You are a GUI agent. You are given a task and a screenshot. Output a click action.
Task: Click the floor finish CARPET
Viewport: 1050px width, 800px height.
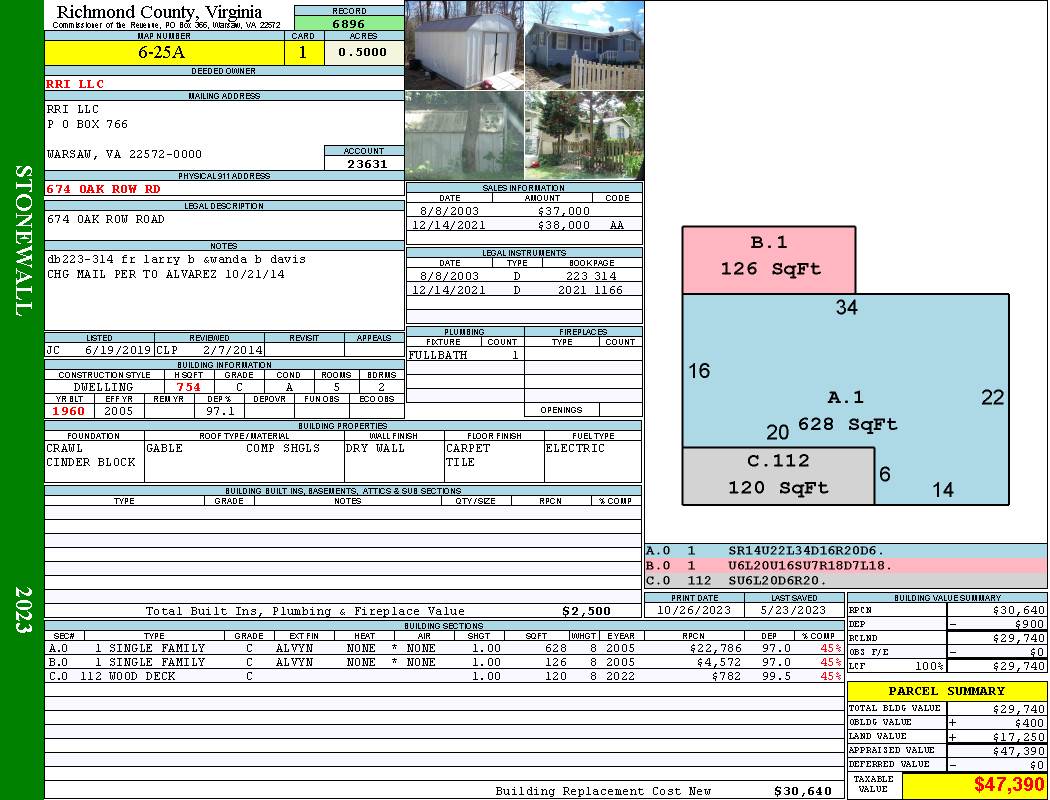click(x=468, y=448)
